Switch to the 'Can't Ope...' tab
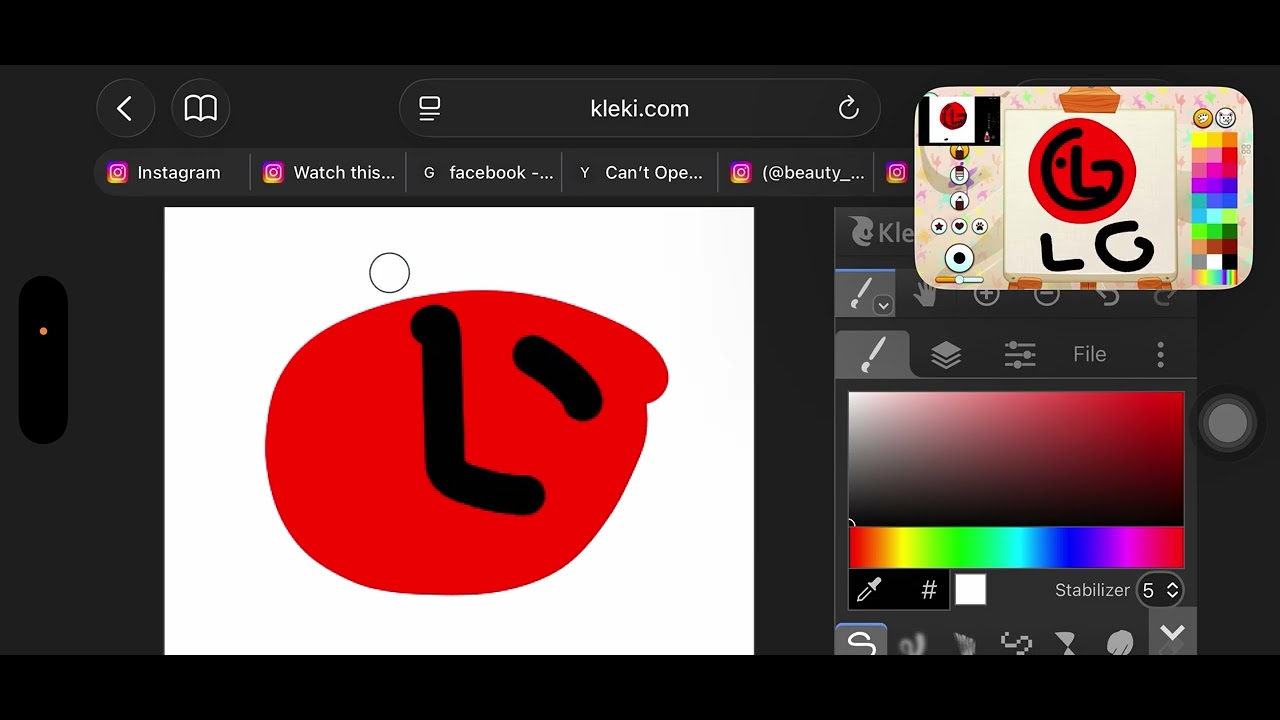This screenshot has height=720, width=1280. (642, 173)
